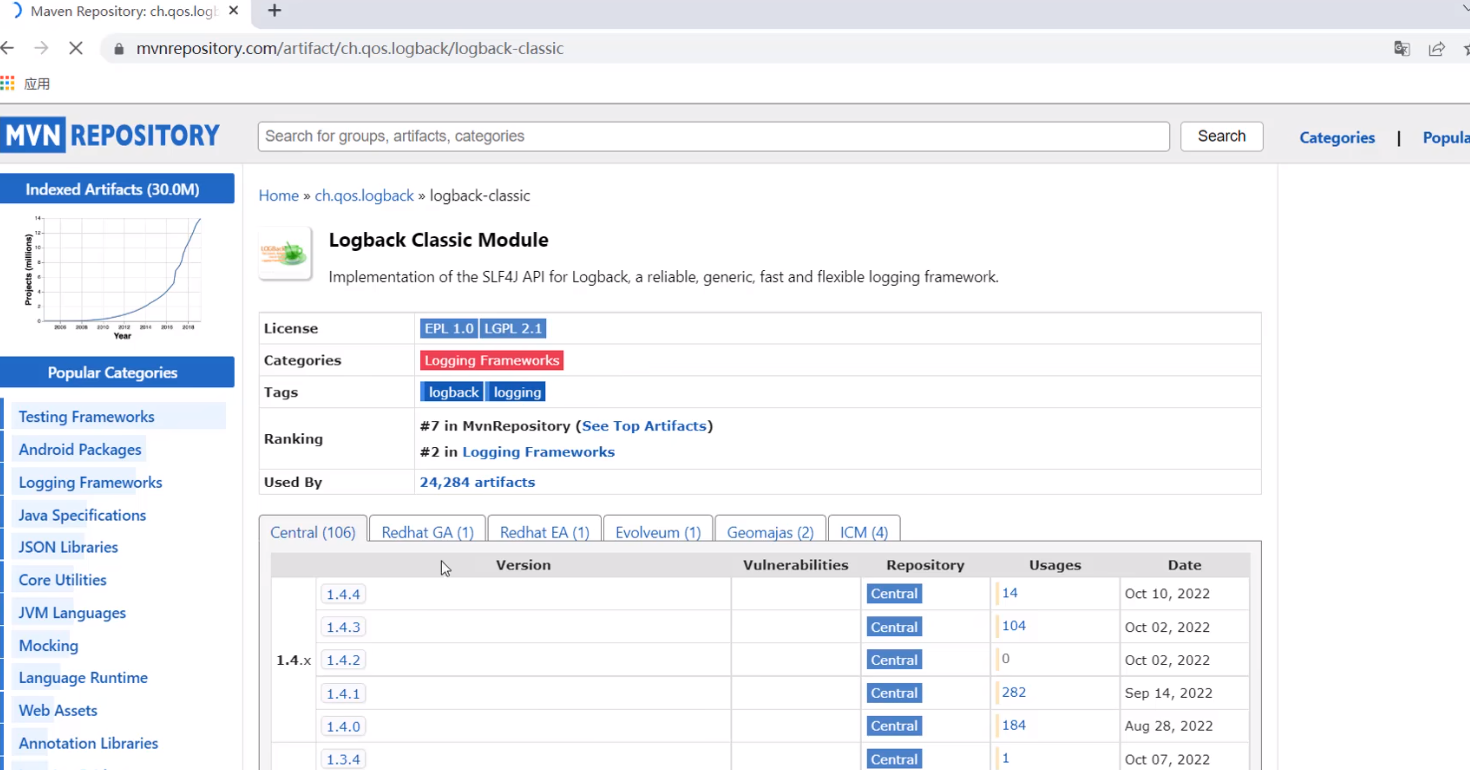Screen dimensions: 1470x770
Task: Open Annotation Libraries category
Action: point(88,744)
